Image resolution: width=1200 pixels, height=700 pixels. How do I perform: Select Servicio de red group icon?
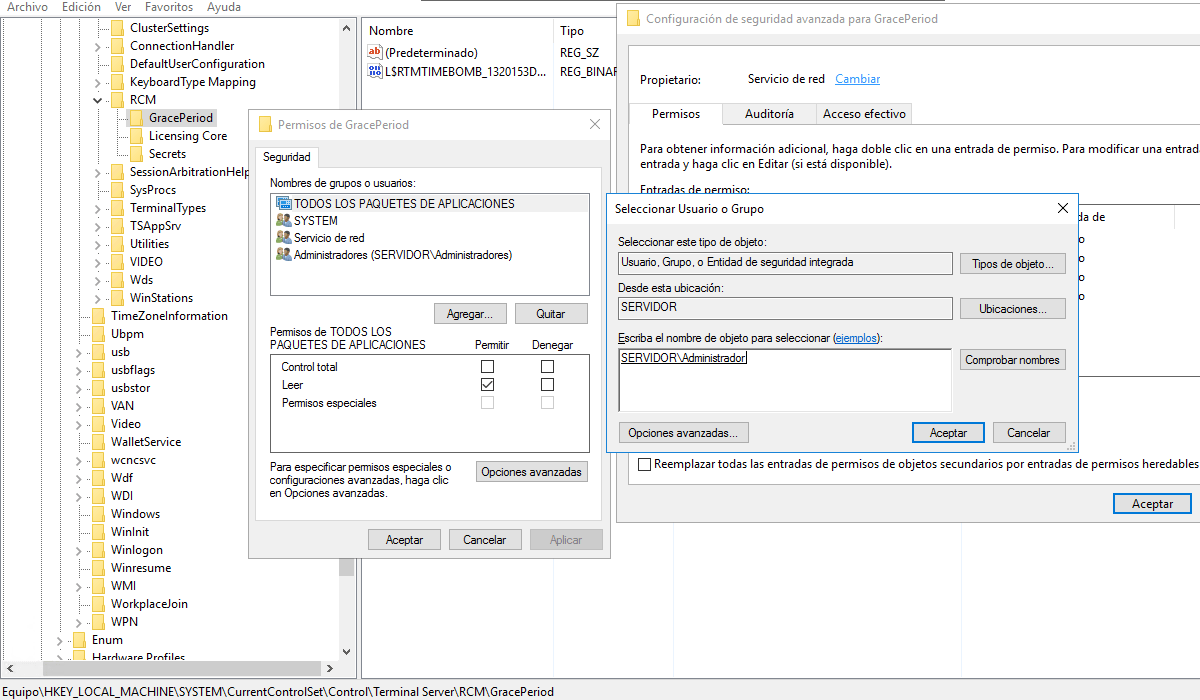tap(283, 238)
